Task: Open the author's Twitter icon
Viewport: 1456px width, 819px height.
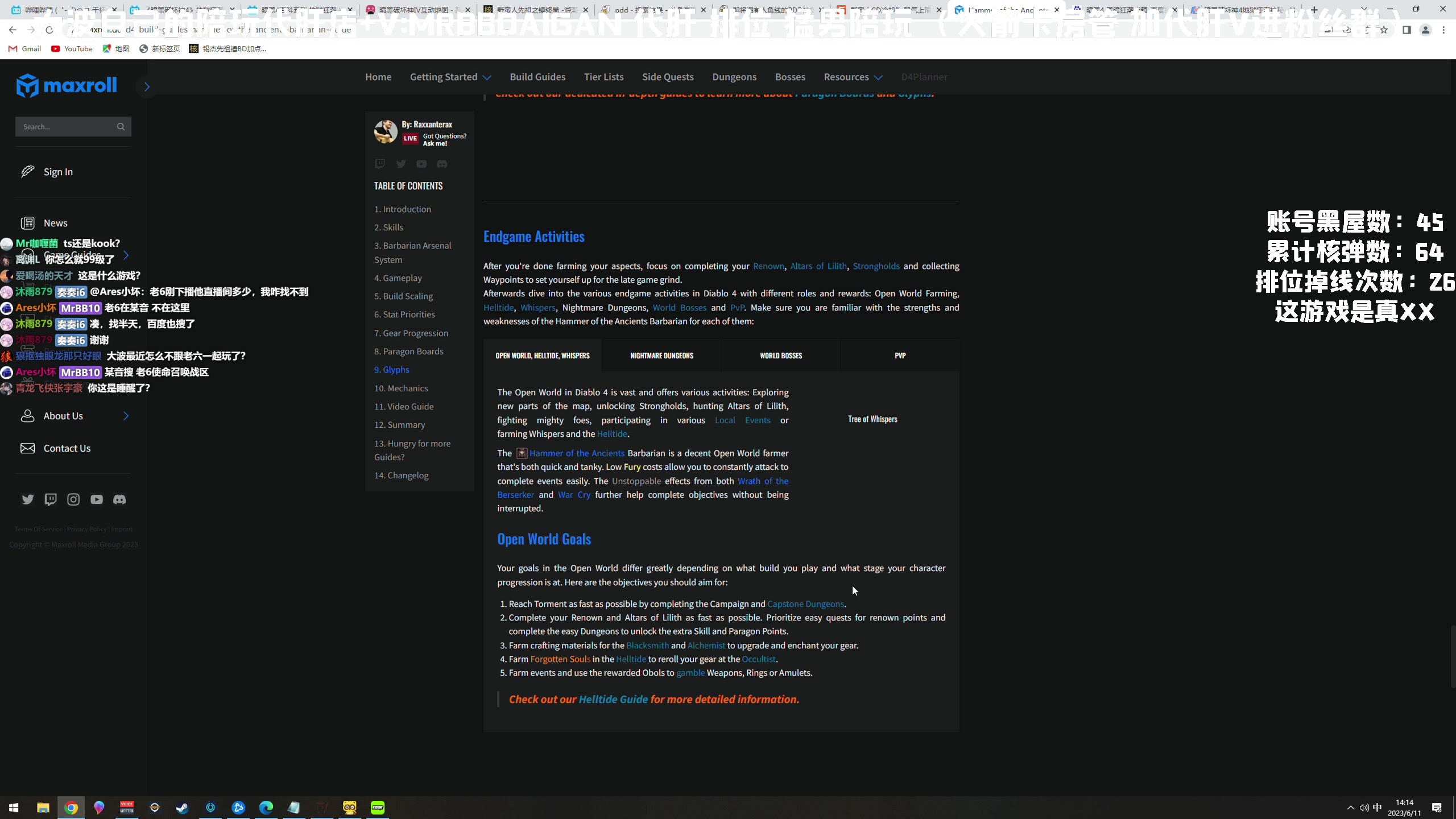Action: click(401, 164)
